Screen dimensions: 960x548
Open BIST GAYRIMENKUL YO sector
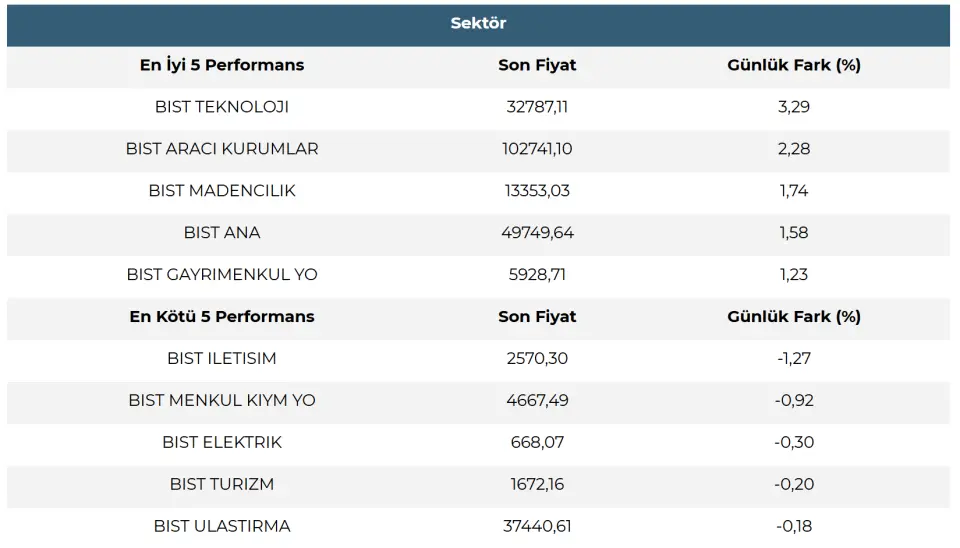[x=222, y=275]
